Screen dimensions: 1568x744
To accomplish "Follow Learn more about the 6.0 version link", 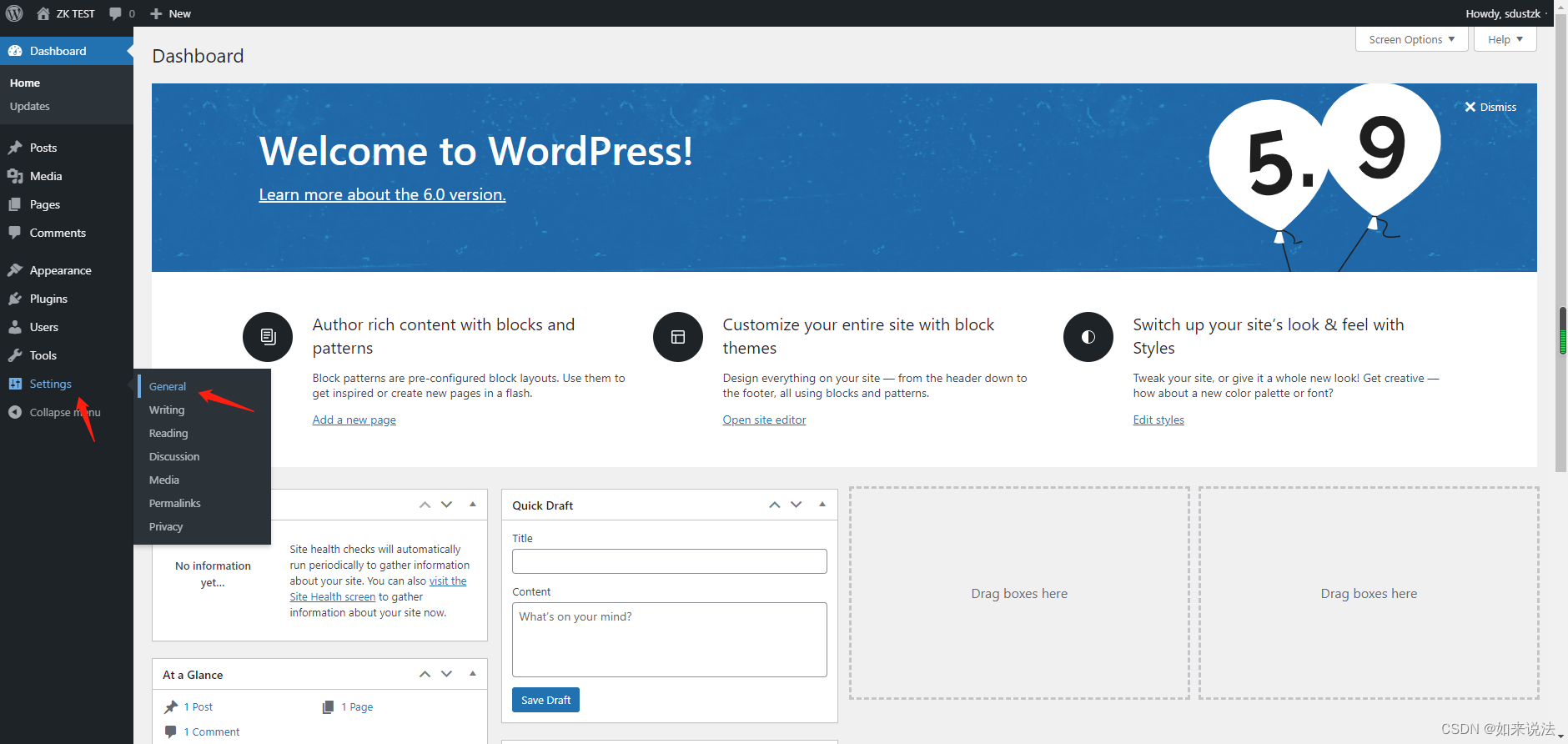I will tap(382, 194).
